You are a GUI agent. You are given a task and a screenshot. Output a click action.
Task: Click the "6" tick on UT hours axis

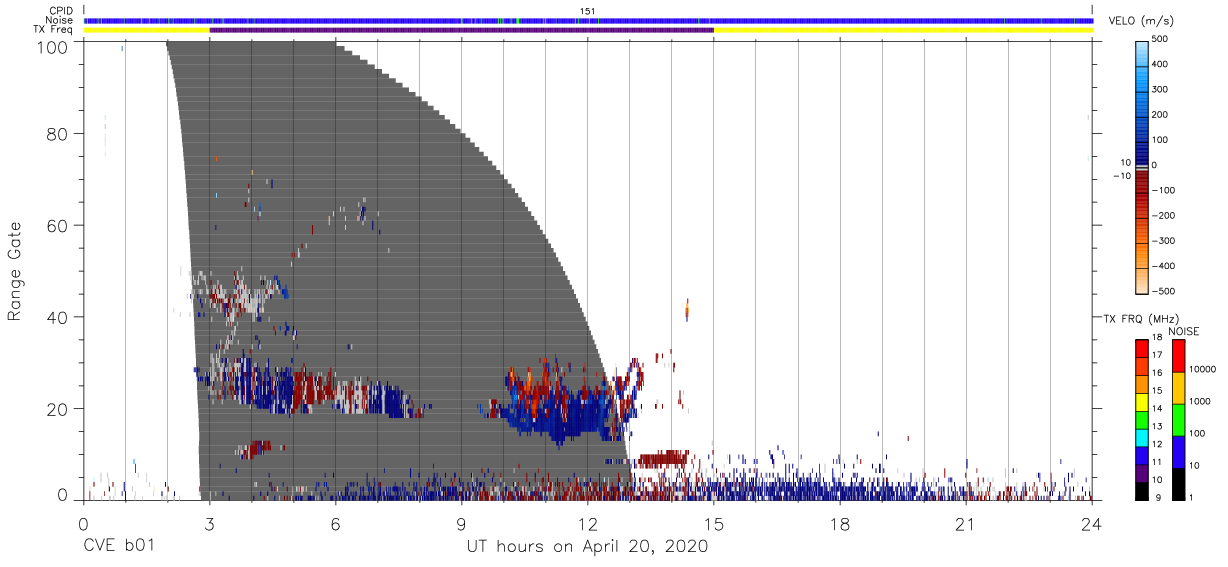[335, 525]
